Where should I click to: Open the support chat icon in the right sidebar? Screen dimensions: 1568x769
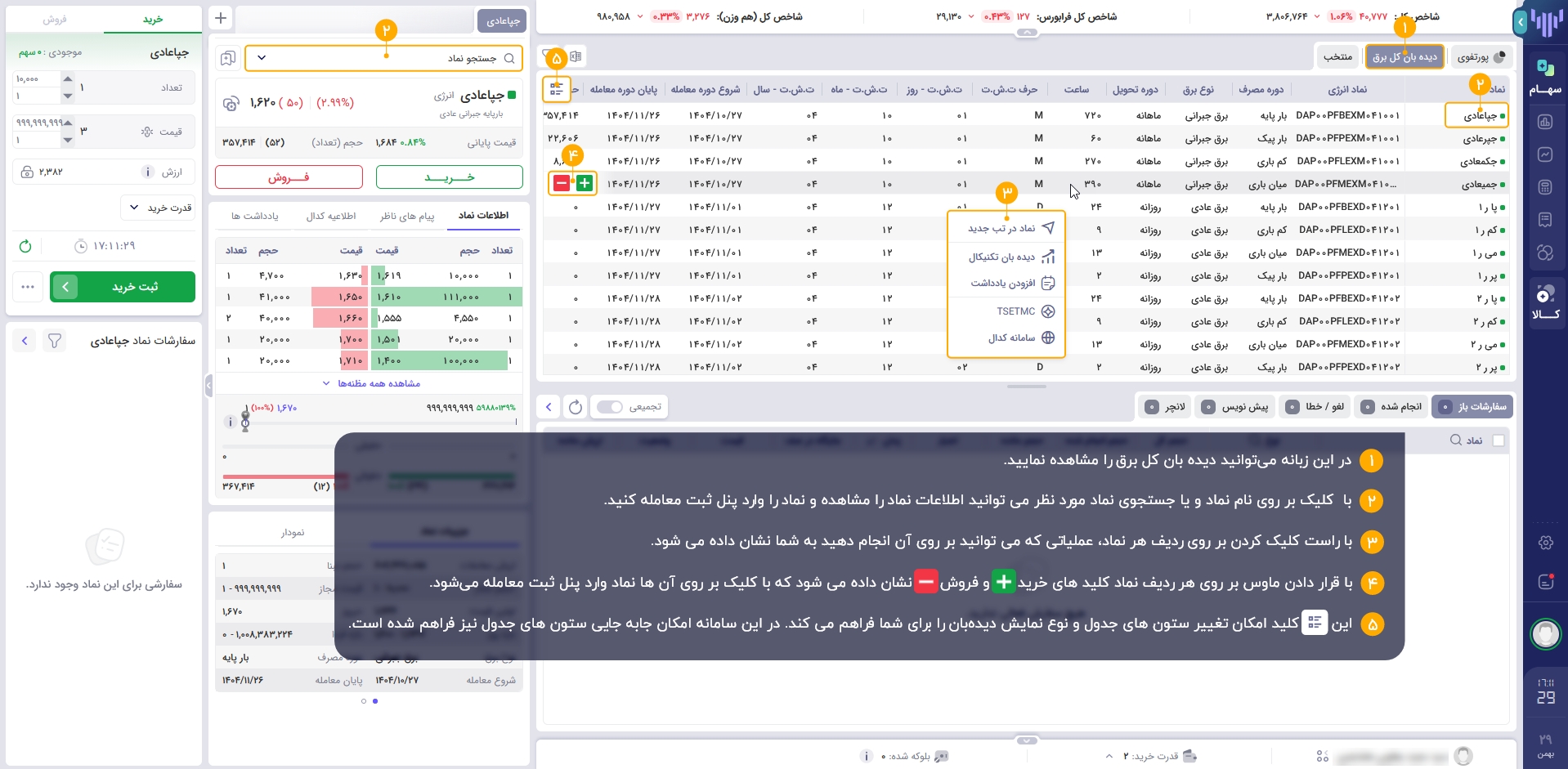pyautogui.click(x=1546, y=582)
